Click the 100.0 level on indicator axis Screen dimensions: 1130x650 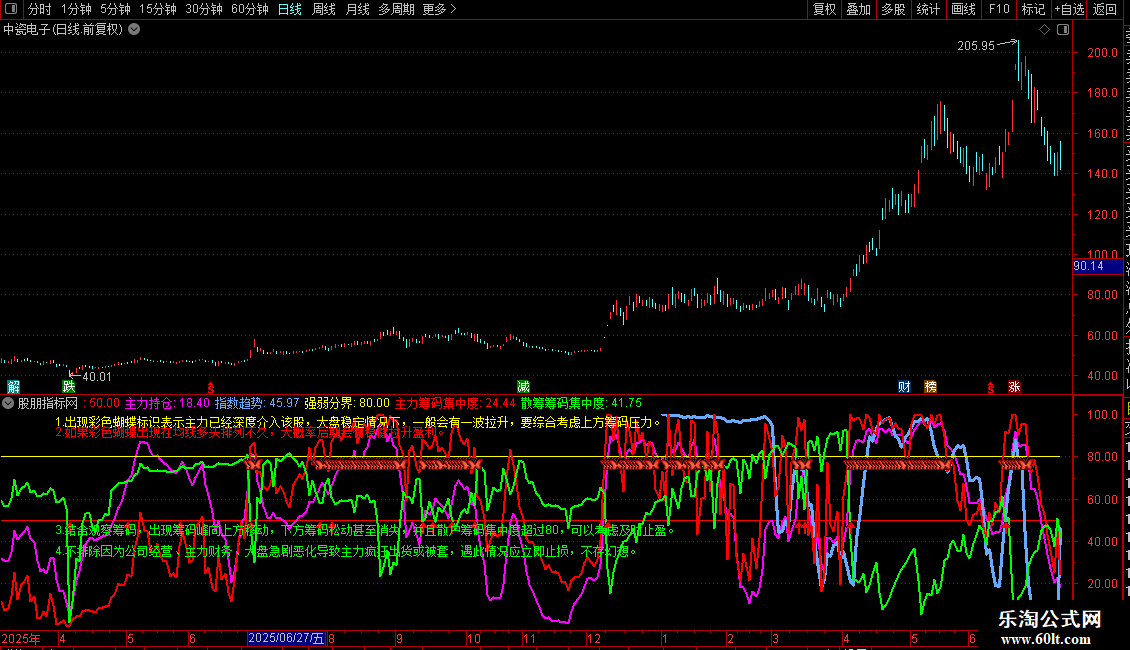pyautogui.click(x=1103, y=414)
